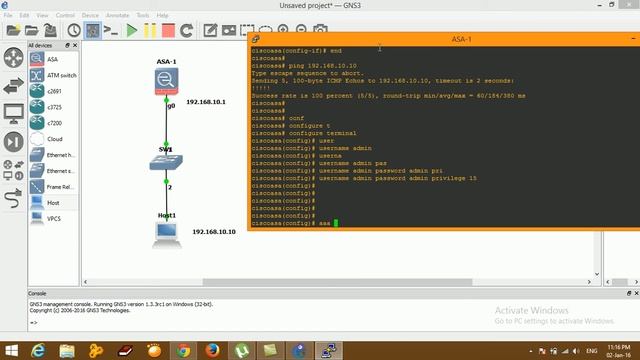Viewport: 640px width, 360px height.
Task: Browse end devices monitor icon
Action: tap(13, 113)
